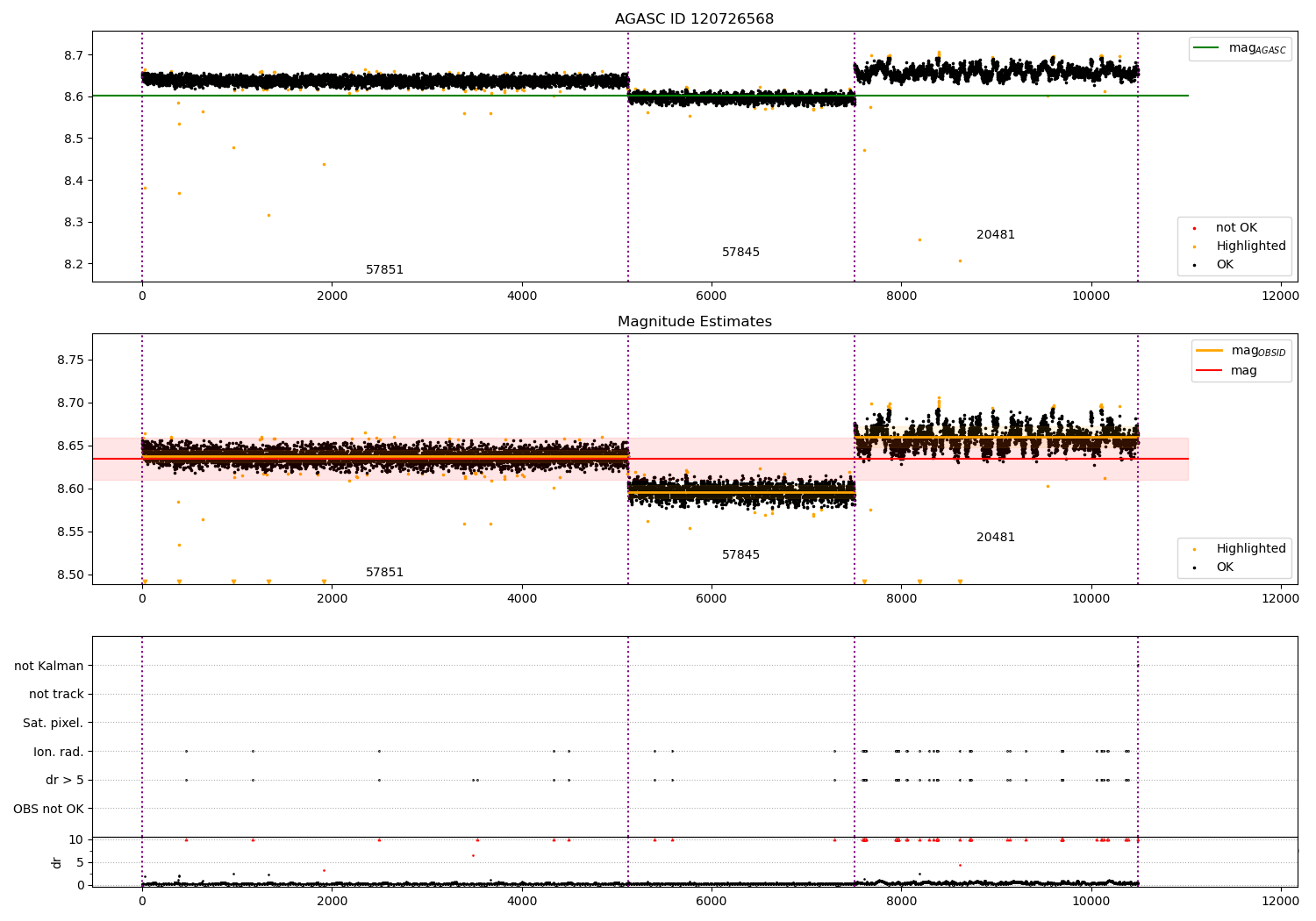
Task: Click the 57851 label in Magnitude Estimates plot
Action: pos(384,573)
